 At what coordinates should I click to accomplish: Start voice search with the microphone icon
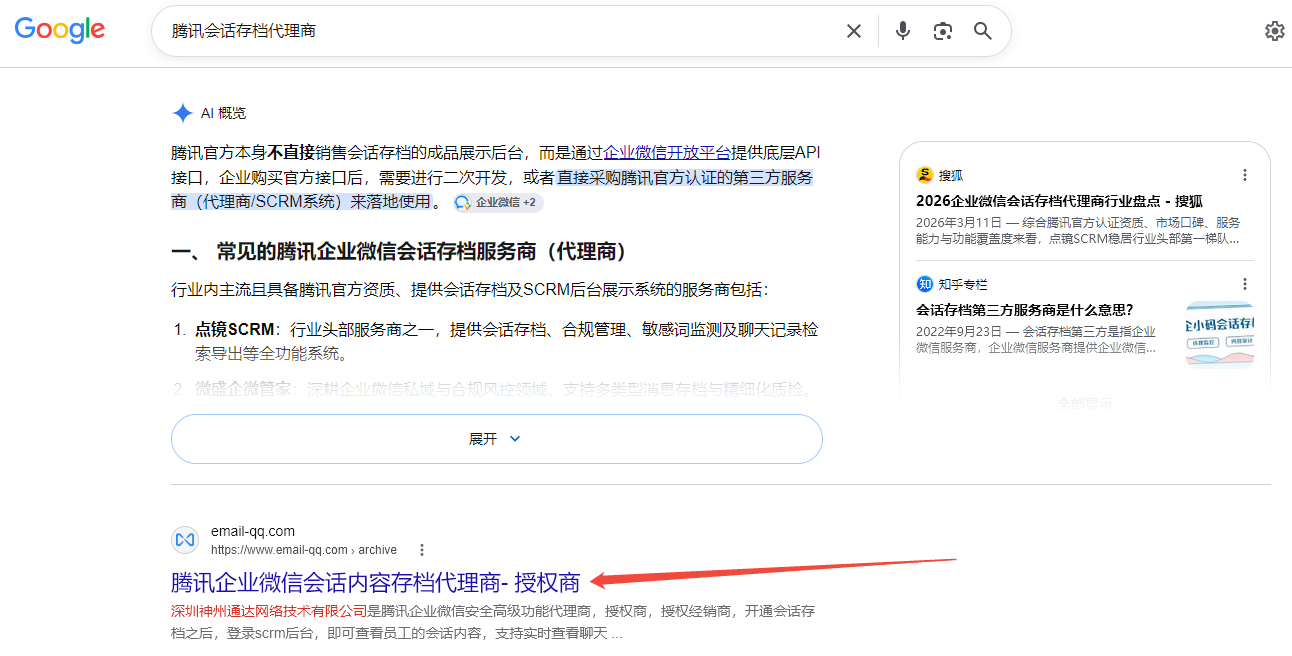click(x=903, y=31)
